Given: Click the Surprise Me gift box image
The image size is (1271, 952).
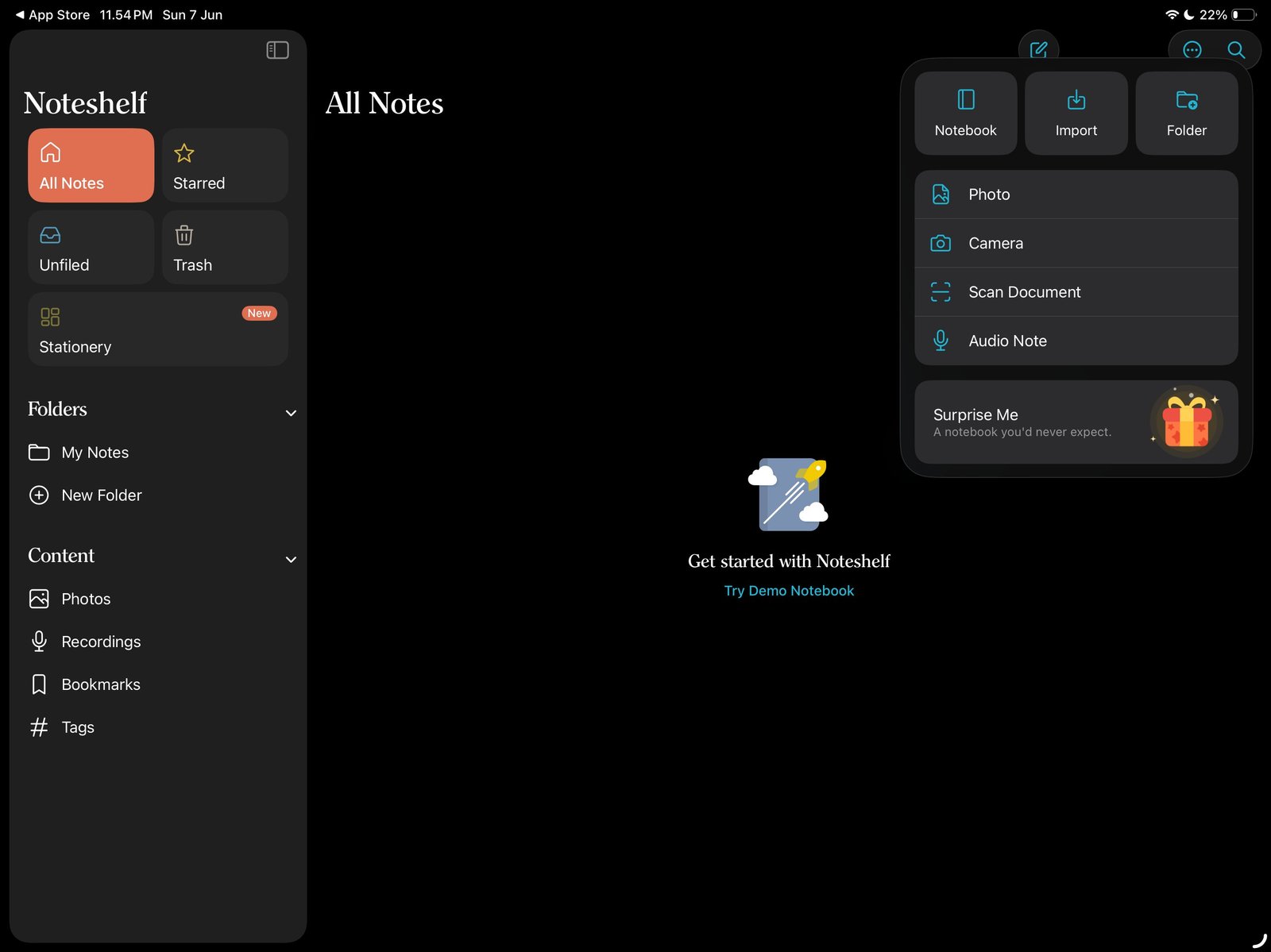Looking at the screenshot, I should pyautogui.click(x=1187, y=422).
